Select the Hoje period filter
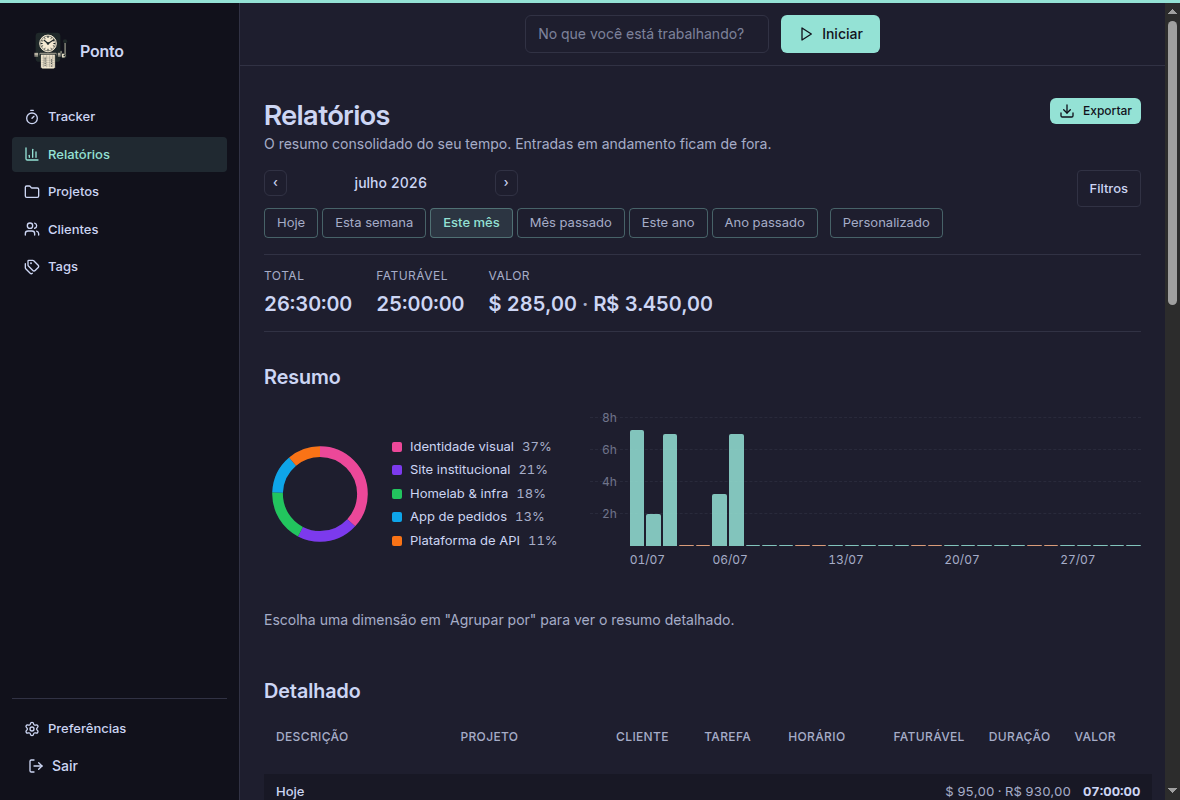1180x800 pixels. tap(291, 223)
